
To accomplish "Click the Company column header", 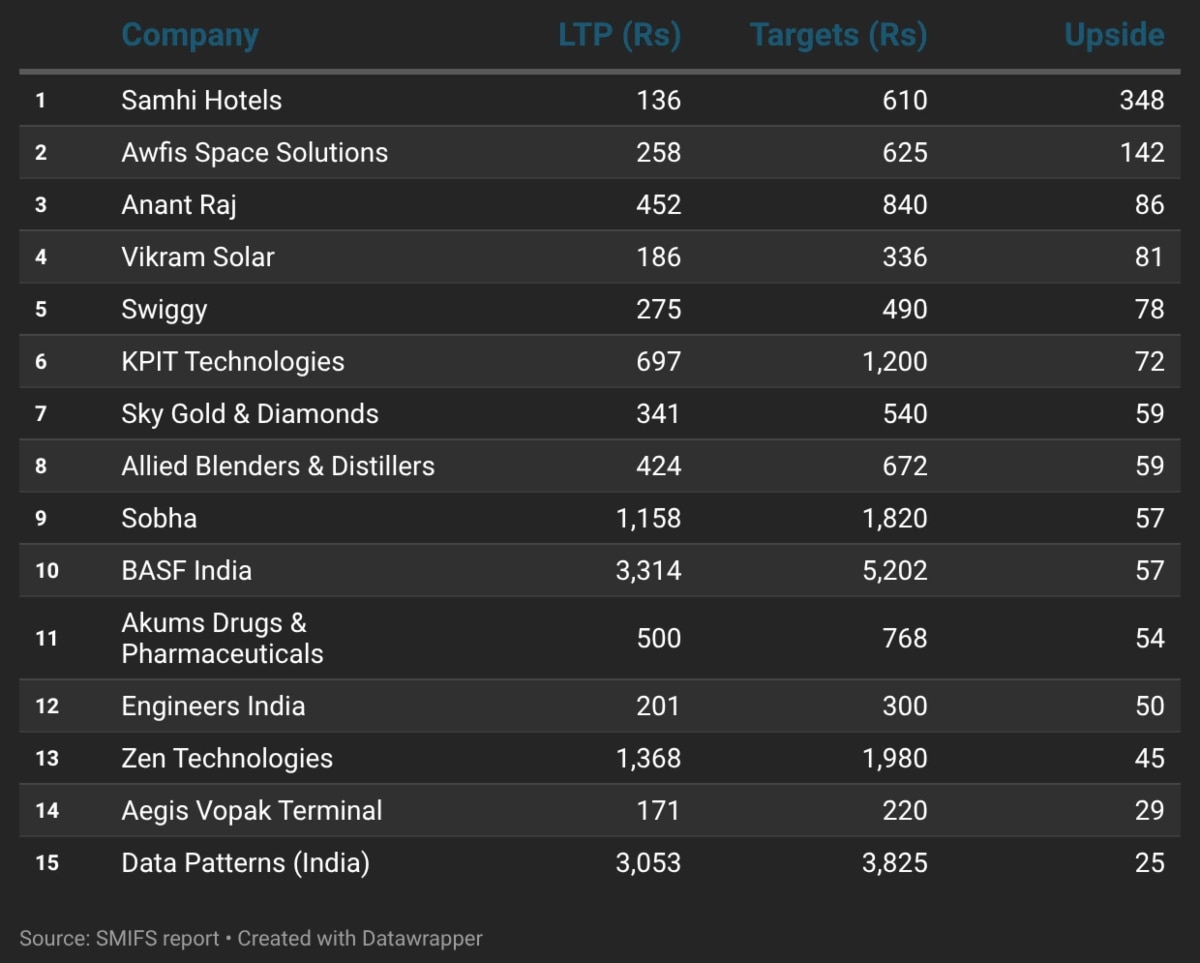I will point(190,36).
